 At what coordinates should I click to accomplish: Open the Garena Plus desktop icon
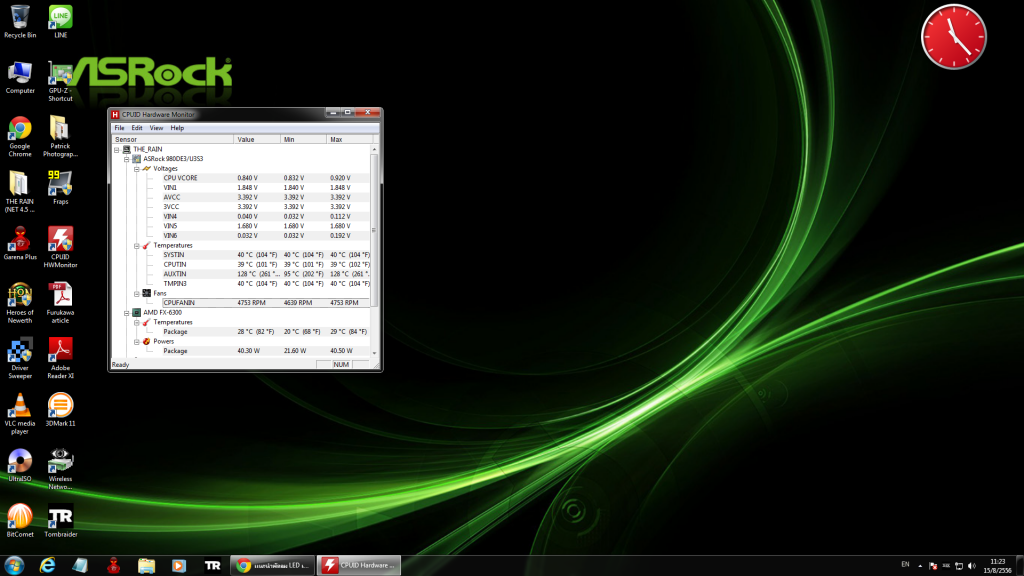(x=20, y=244)
